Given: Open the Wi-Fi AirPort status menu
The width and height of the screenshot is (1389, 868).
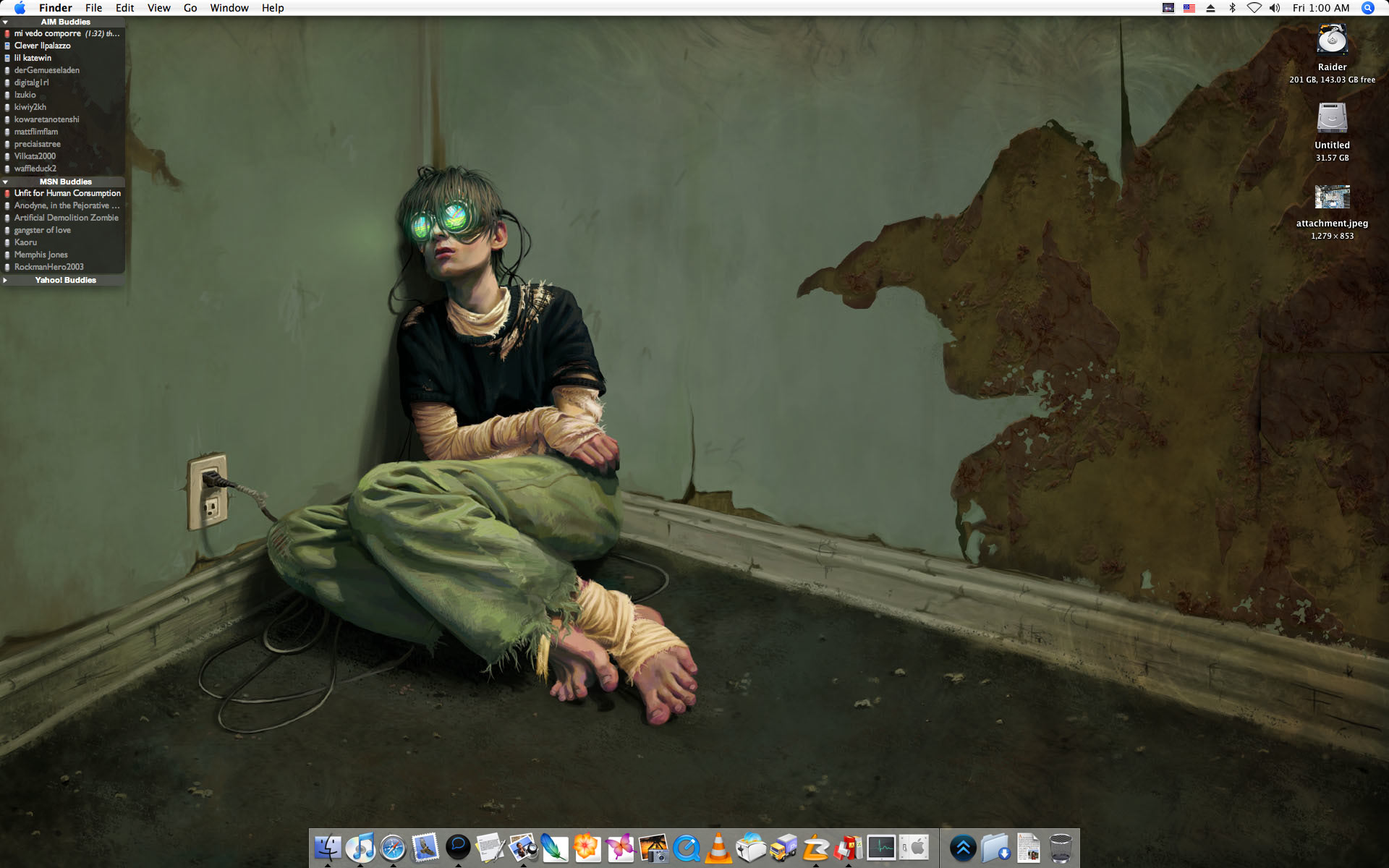Looking at the screenshot, I should [1254, 8].
